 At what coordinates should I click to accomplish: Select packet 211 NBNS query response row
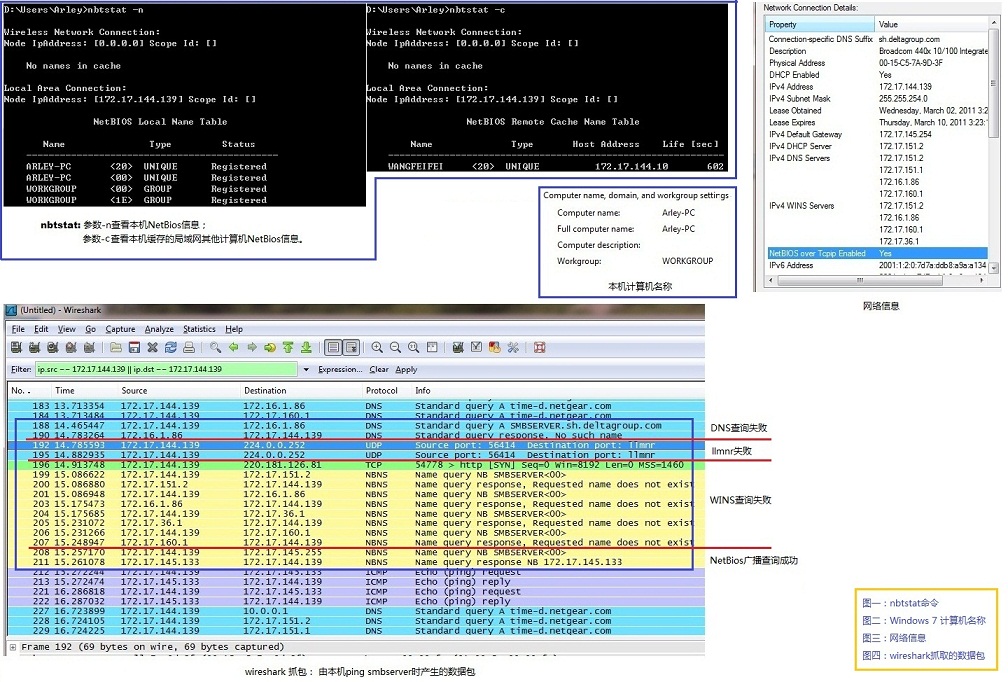(356, 562)
